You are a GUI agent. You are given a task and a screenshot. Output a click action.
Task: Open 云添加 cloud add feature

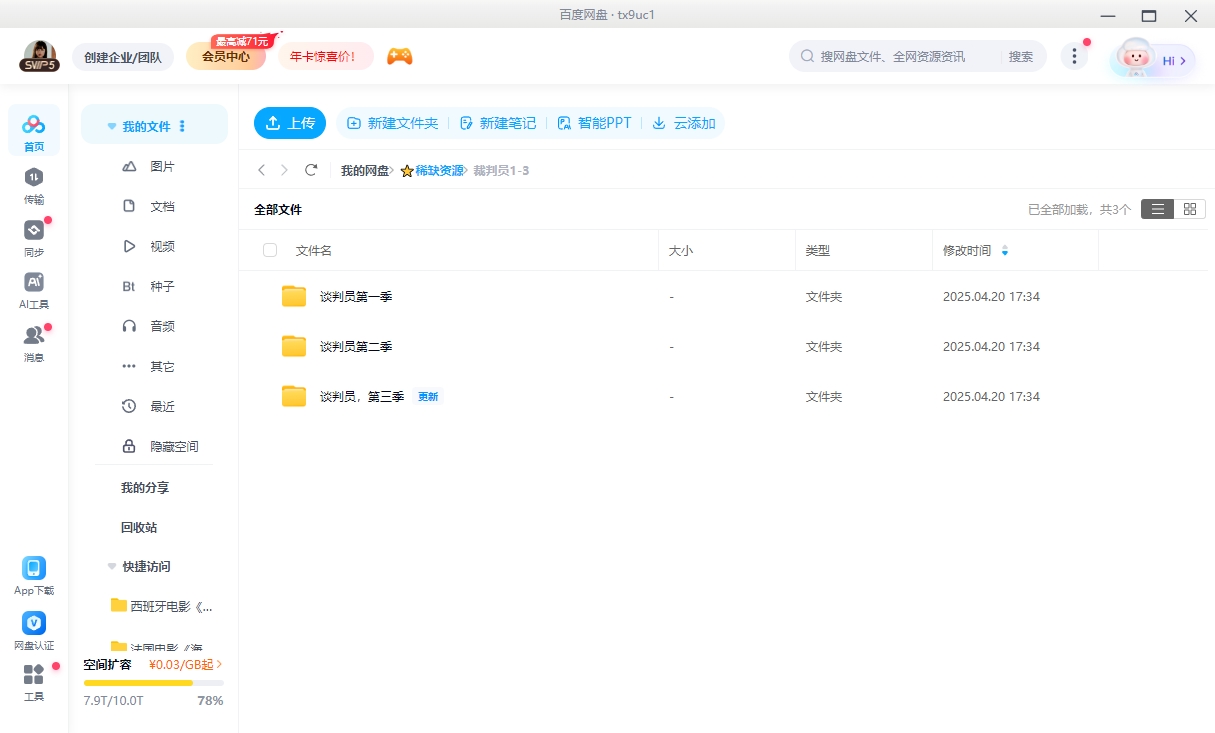pyautogui.click(x=684, y=122)
